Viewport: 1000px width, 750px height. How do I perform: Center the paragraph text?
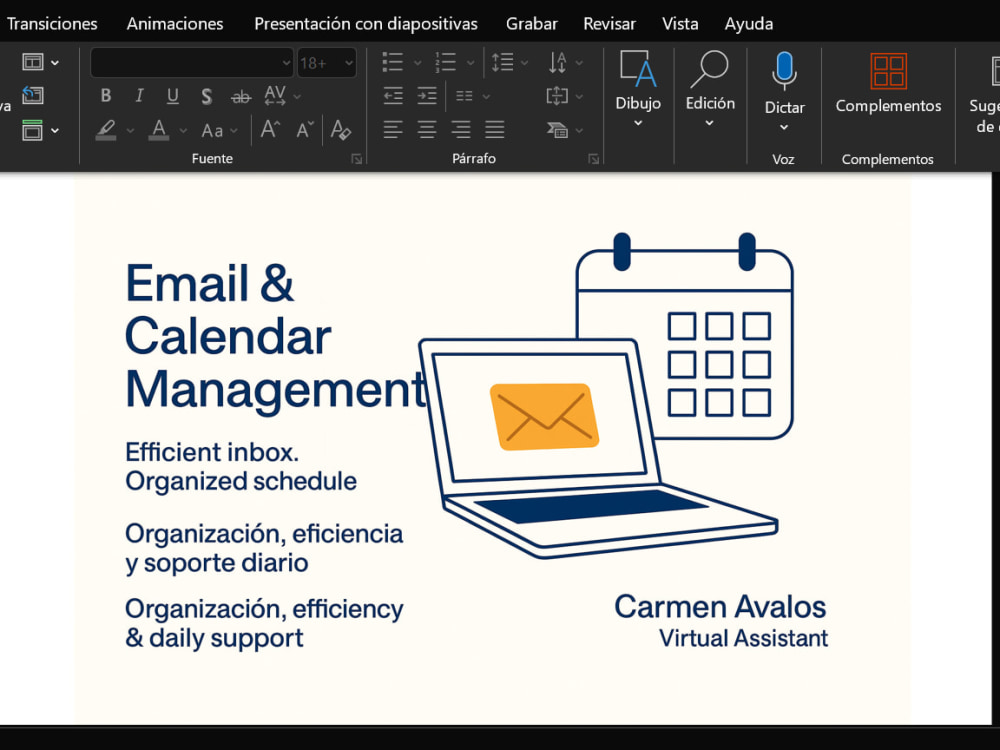[427, 130]
